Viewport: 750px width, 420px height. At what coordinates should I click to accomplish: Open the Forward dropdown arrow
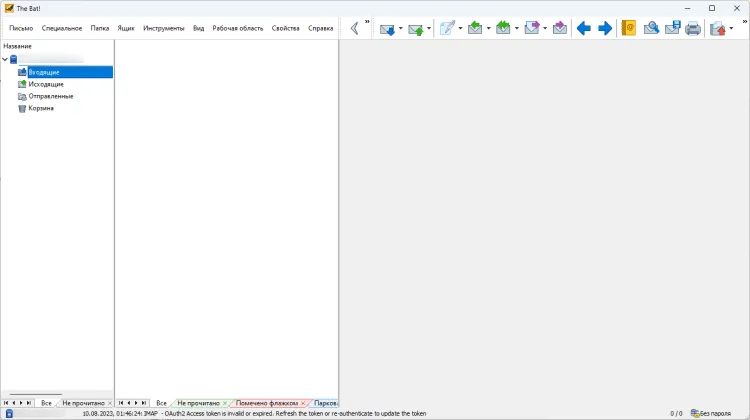(x=545, y=29)
